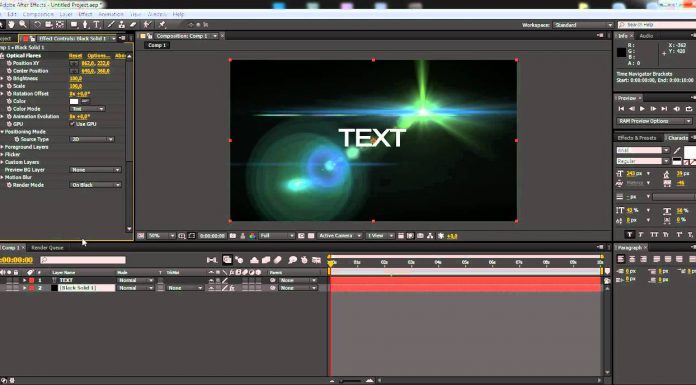Switch to the Audio tab
Viewport: 696px width, 385px height.
(646, 36)
